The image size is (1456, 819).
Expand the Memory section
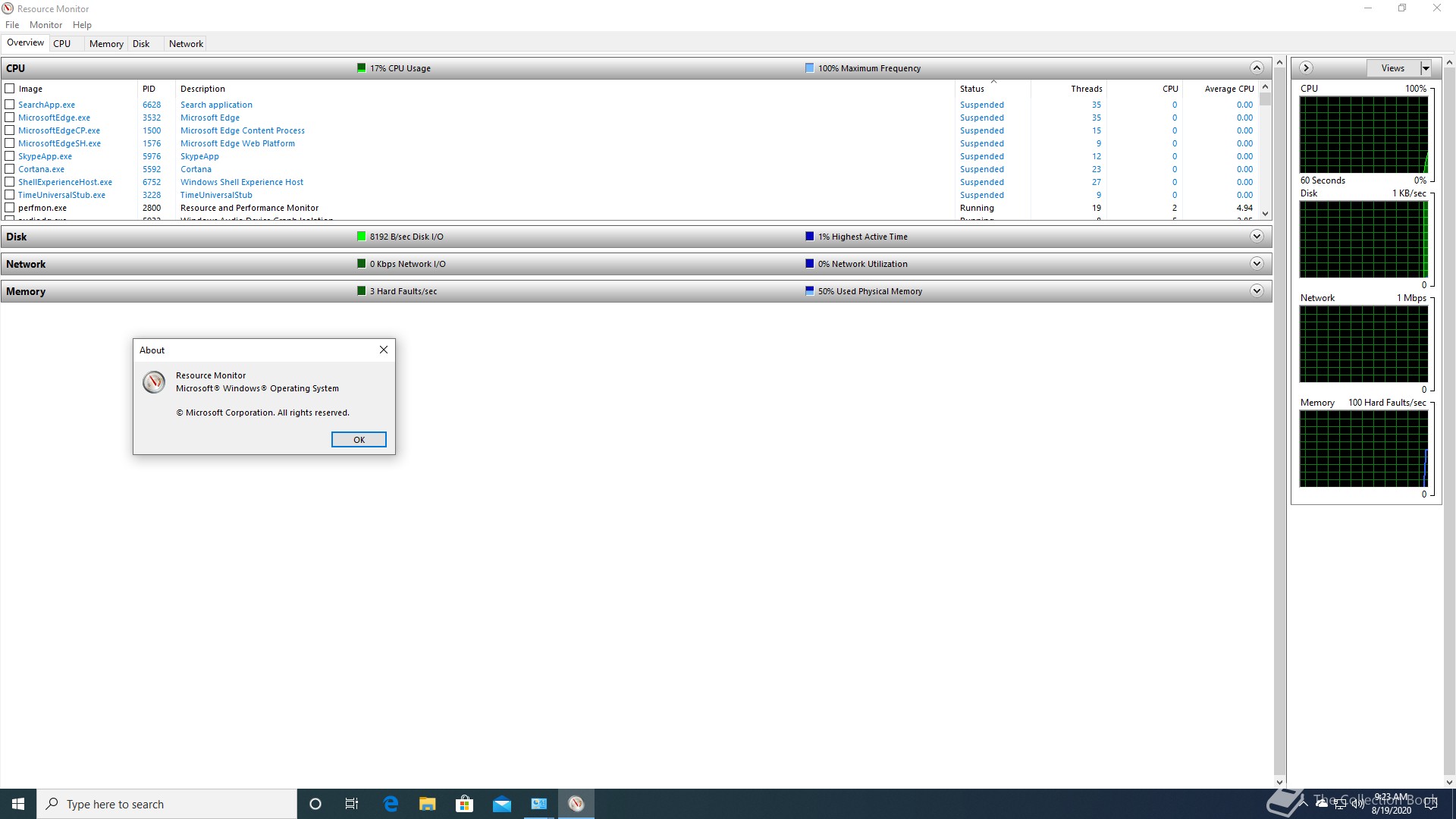coord(1257,291)
